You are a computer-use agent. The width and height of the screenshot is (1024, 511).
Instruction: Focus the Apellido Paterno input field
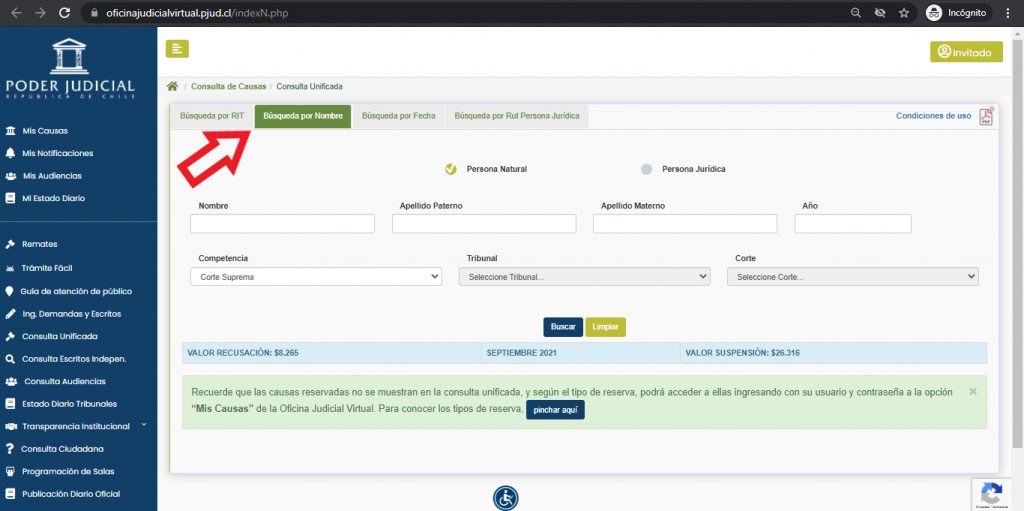(x=484, y=223)
